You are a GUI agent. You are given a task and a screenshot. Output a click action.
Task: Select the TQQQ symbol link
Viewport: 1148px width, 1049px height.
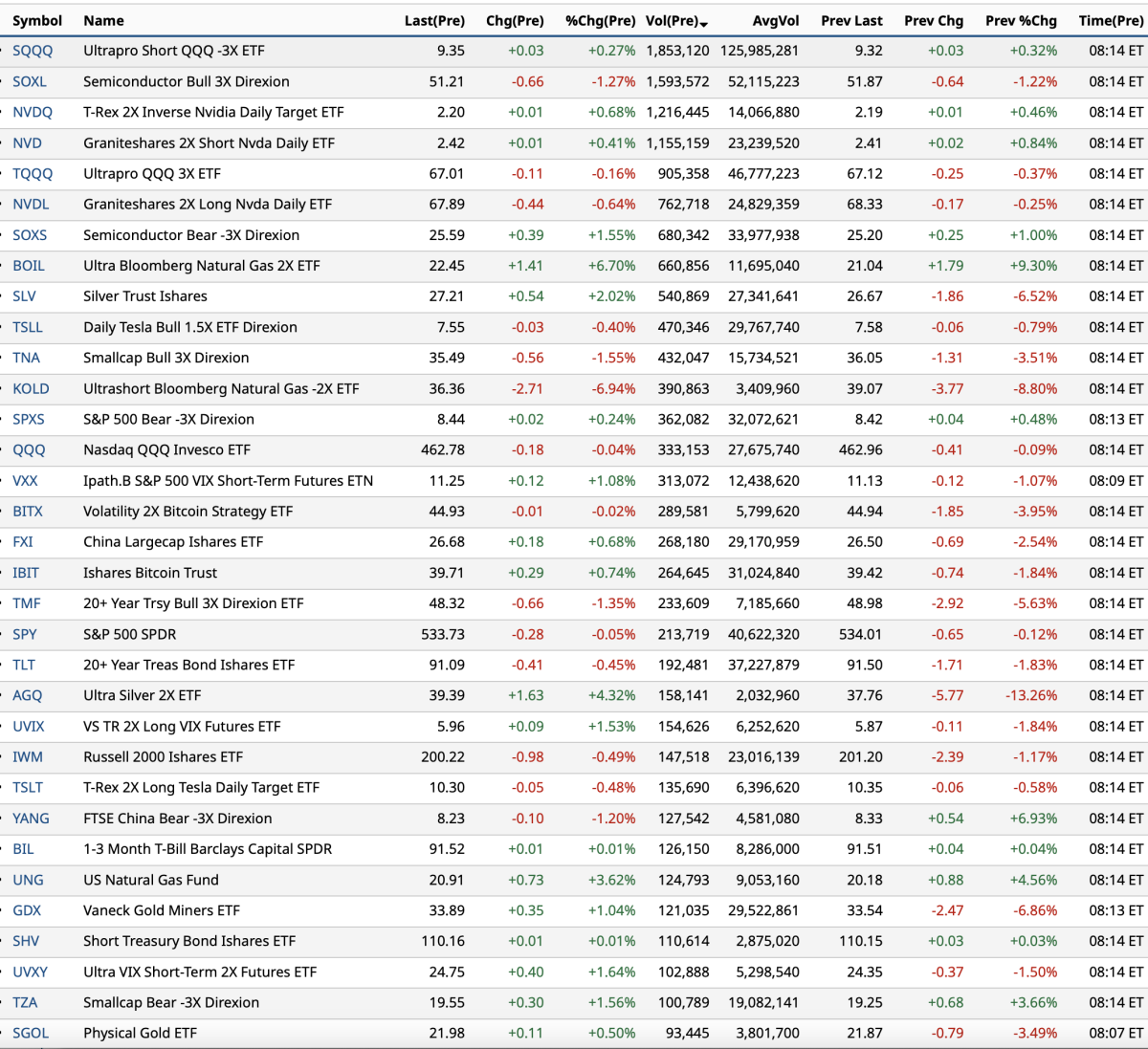pos(33,174)
